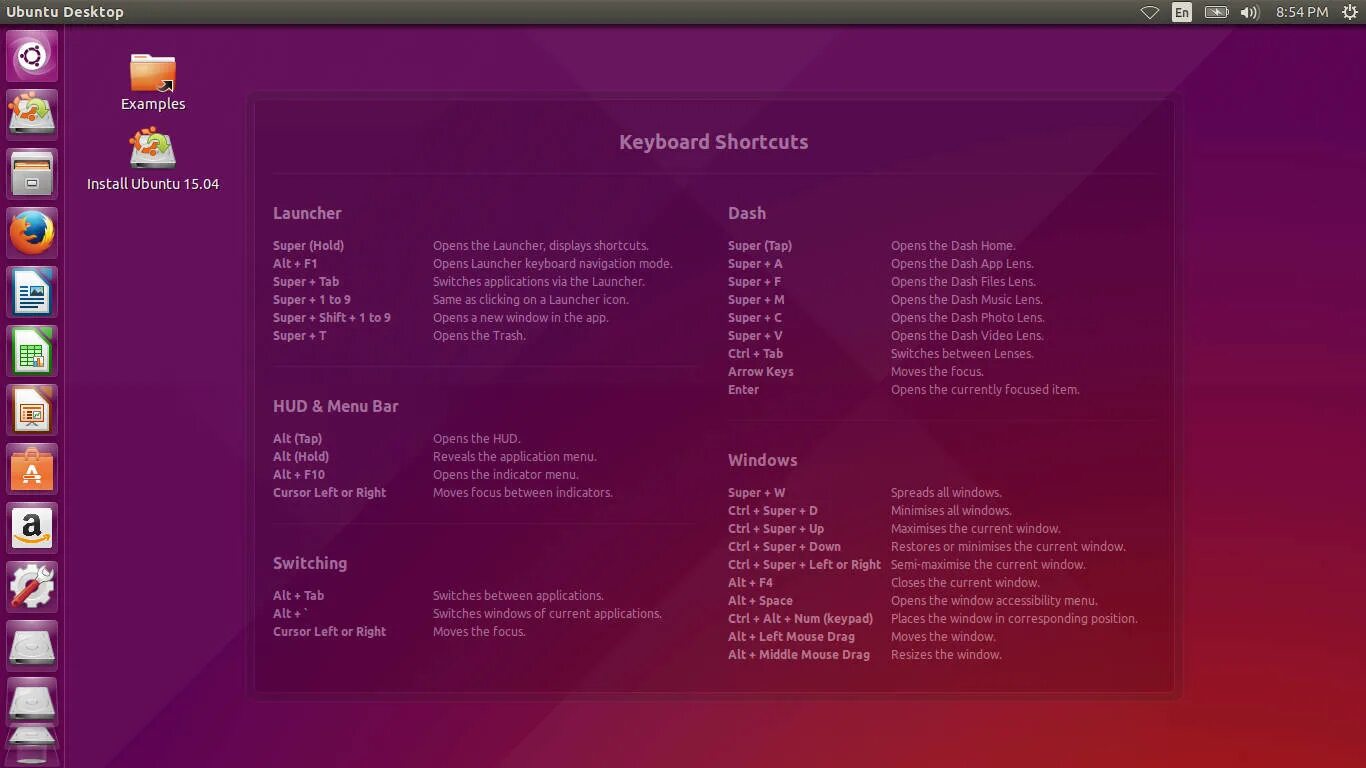This screenshot has height=768, width=1366.
Task: Click the Super + F shortcut text
Action: [x=755, y=282]
